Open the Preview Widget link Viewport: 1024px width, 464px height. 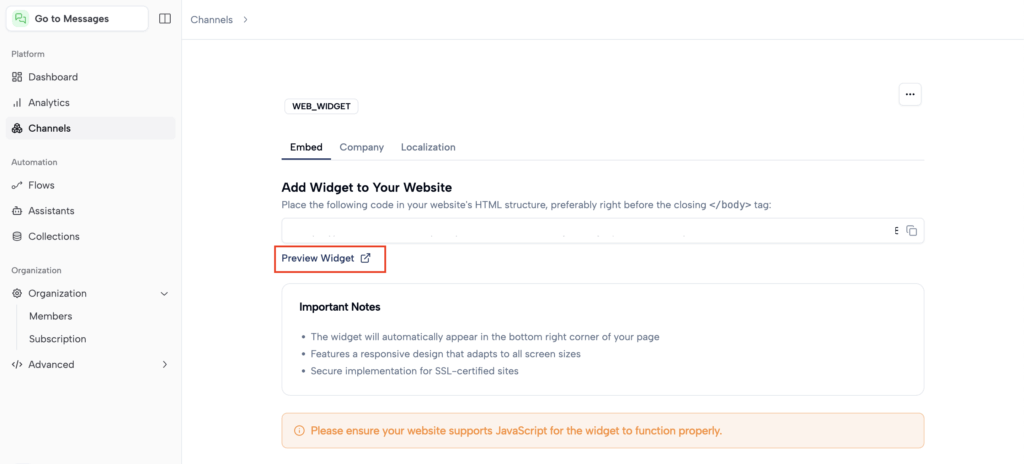(326, 258)
